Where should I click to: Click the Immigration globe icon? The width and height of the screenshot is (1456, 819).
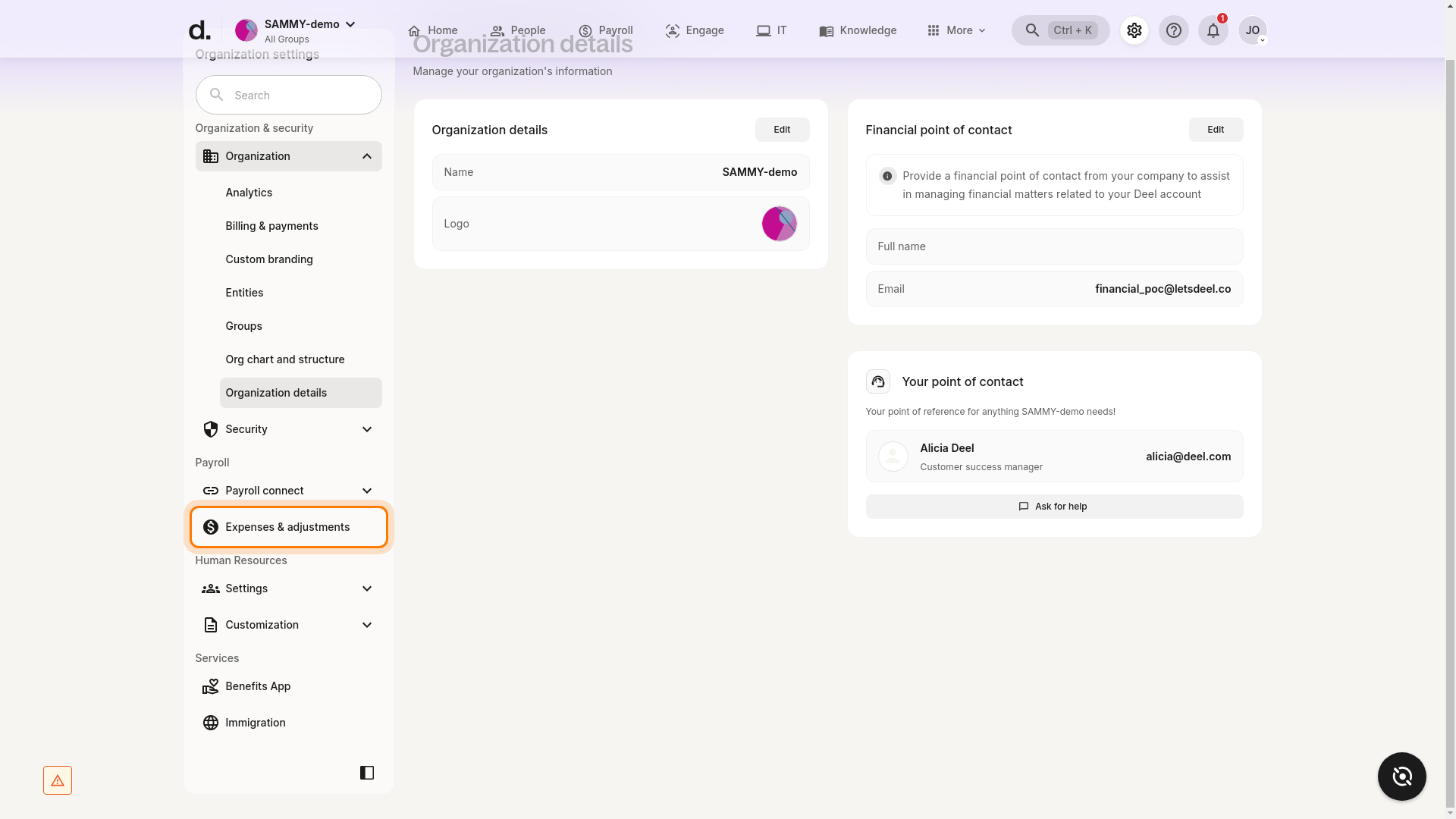point(210,723)
